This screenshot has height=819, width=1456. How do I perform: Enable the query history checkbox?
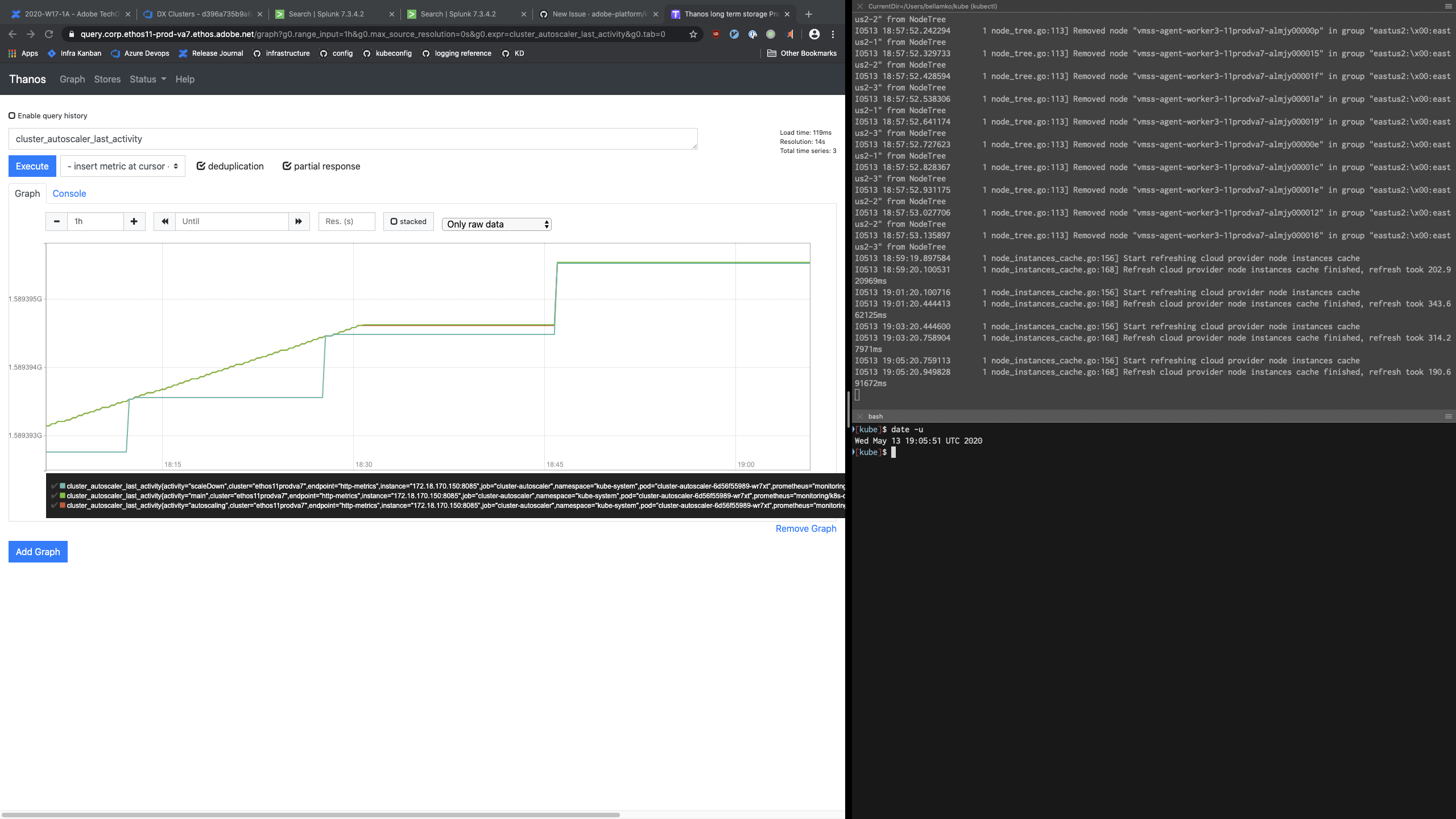pyautogui.click(x=12, y=115)
